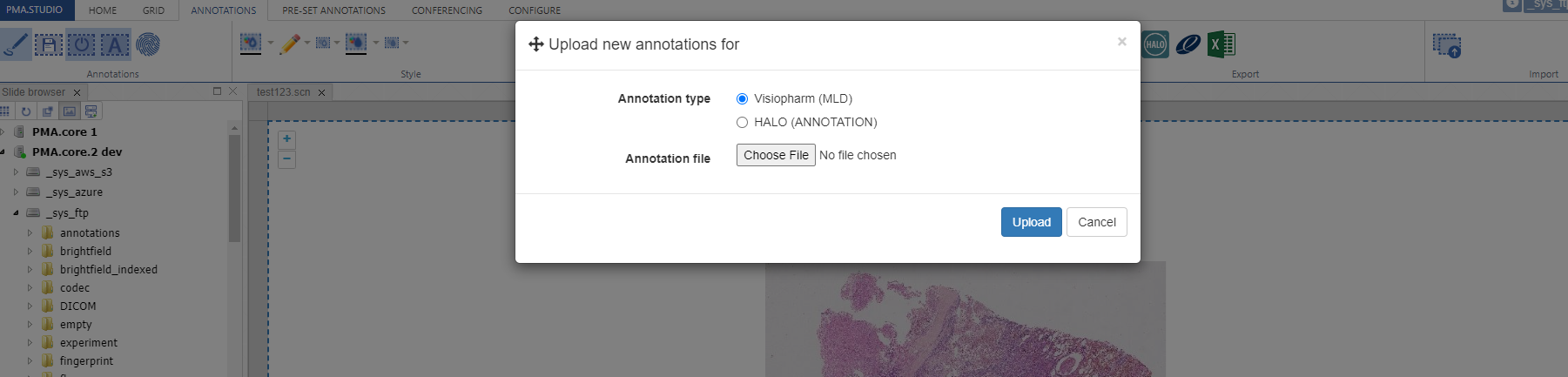The image size is (1568, 377).
Task: Click the import annotations upload icon
Action: point(1447,45)
